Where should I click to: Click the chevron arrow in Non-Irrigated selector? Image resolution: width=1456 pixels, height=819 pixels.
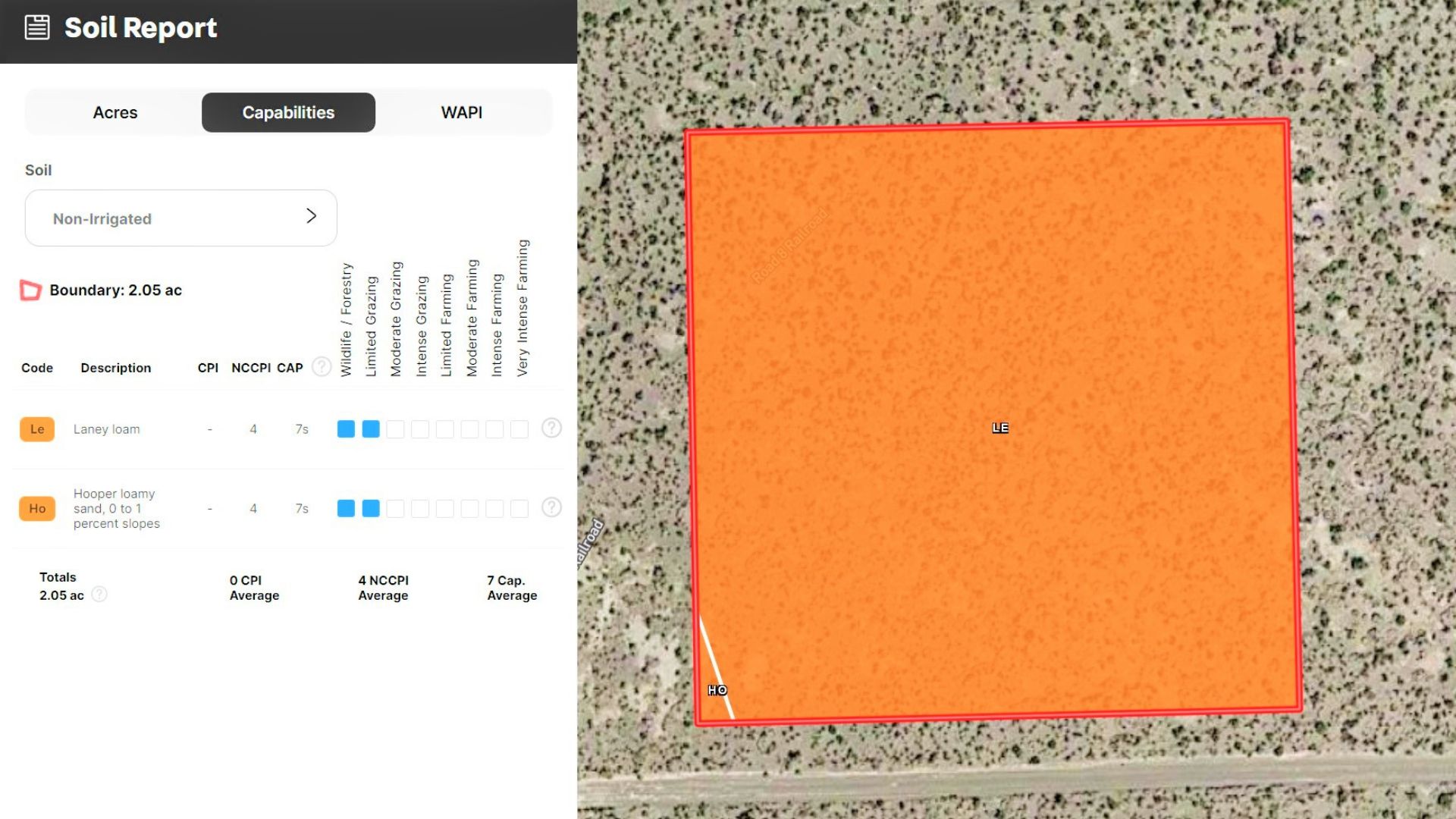click(x=311, y=216)
